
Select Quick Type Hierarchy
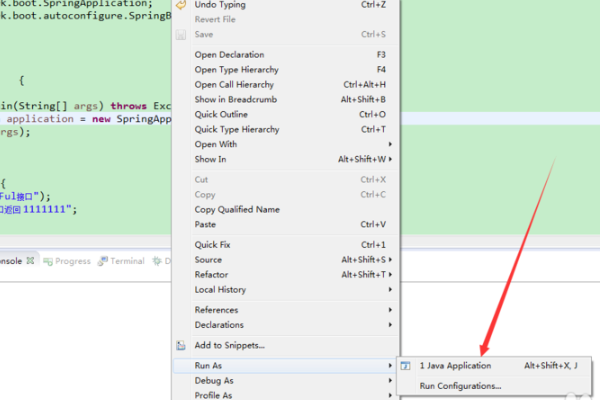(286, 129)
